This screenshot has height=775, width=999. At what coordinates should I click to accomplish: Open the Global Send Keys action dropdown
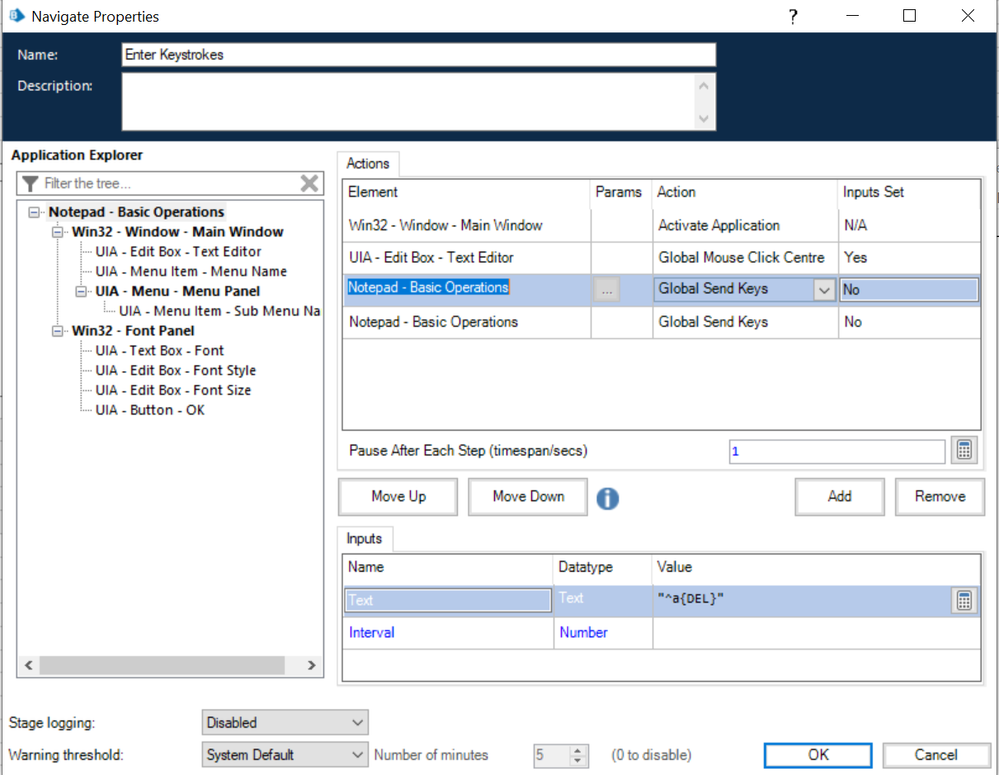pos(824,290)
